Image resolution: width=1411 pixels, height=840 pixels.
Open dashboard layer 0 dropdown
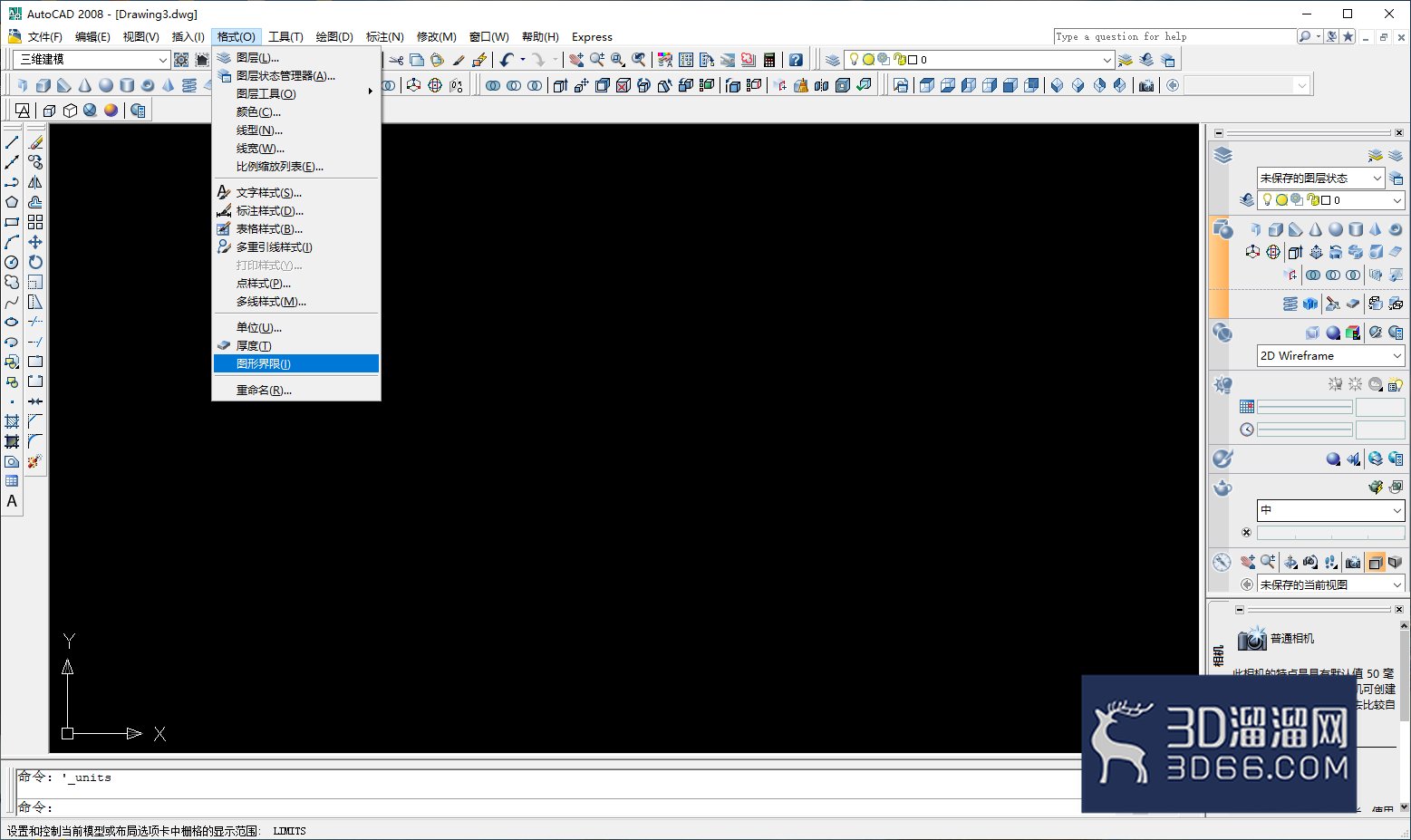pos(1330,200)
